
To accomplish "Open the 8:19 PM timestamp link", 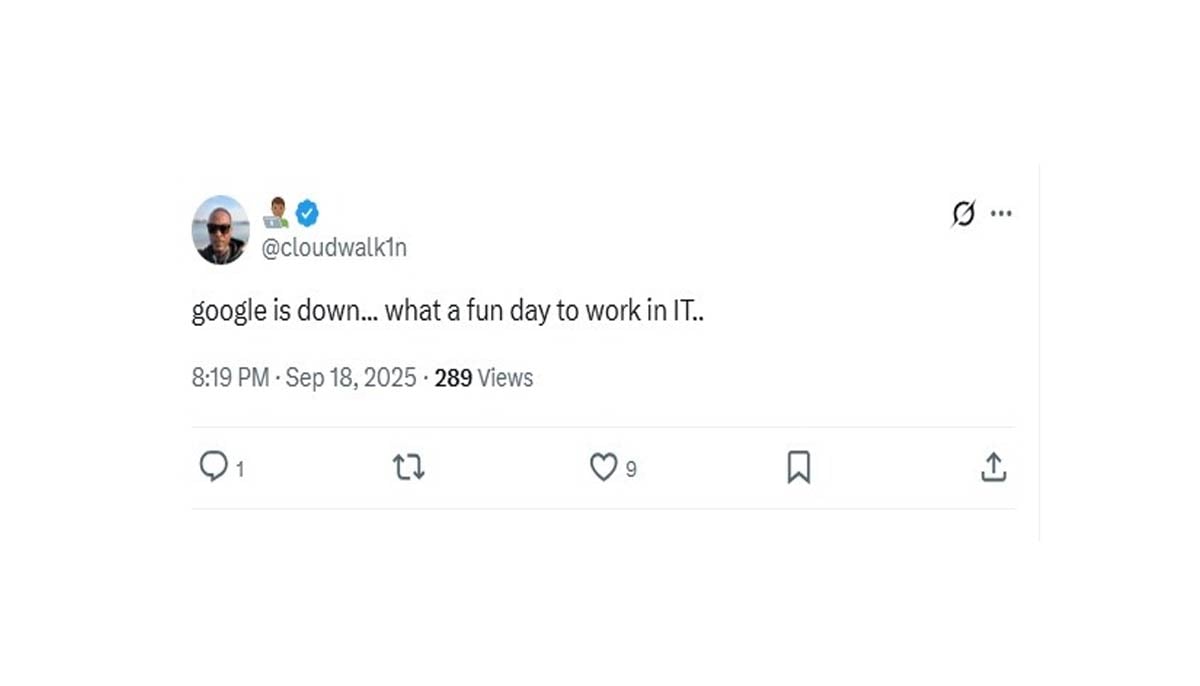I will tap(230, 378).
